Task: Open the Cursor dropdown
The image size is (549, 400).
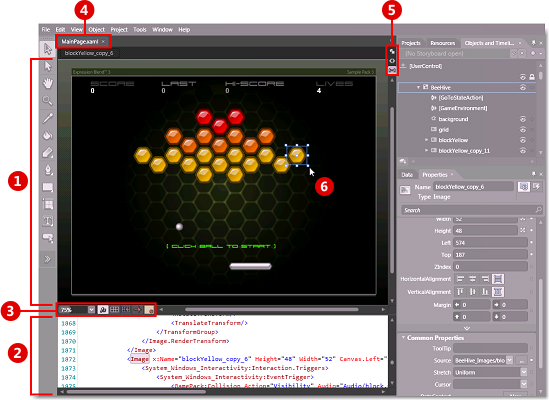Action: pos(524,384)
